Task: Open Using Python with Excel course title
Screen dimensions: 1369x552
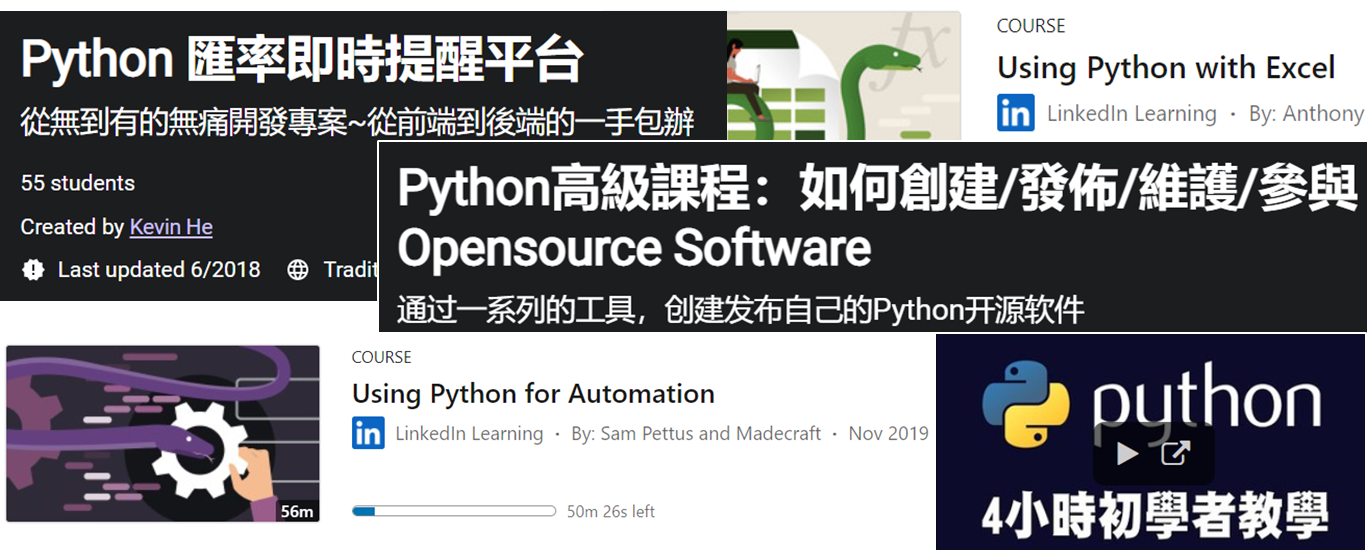Action: coord(1166,68)
